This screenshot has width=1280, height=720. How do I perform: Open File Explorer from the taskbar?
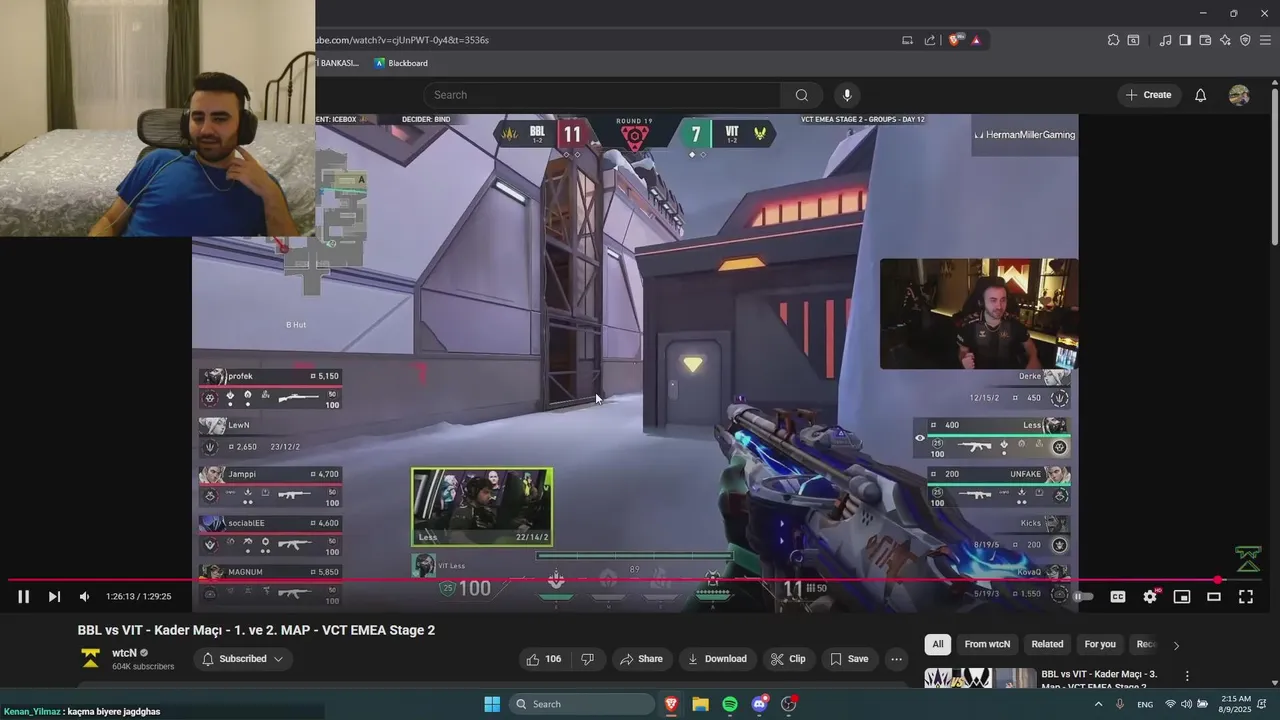(x=700, y=704)
